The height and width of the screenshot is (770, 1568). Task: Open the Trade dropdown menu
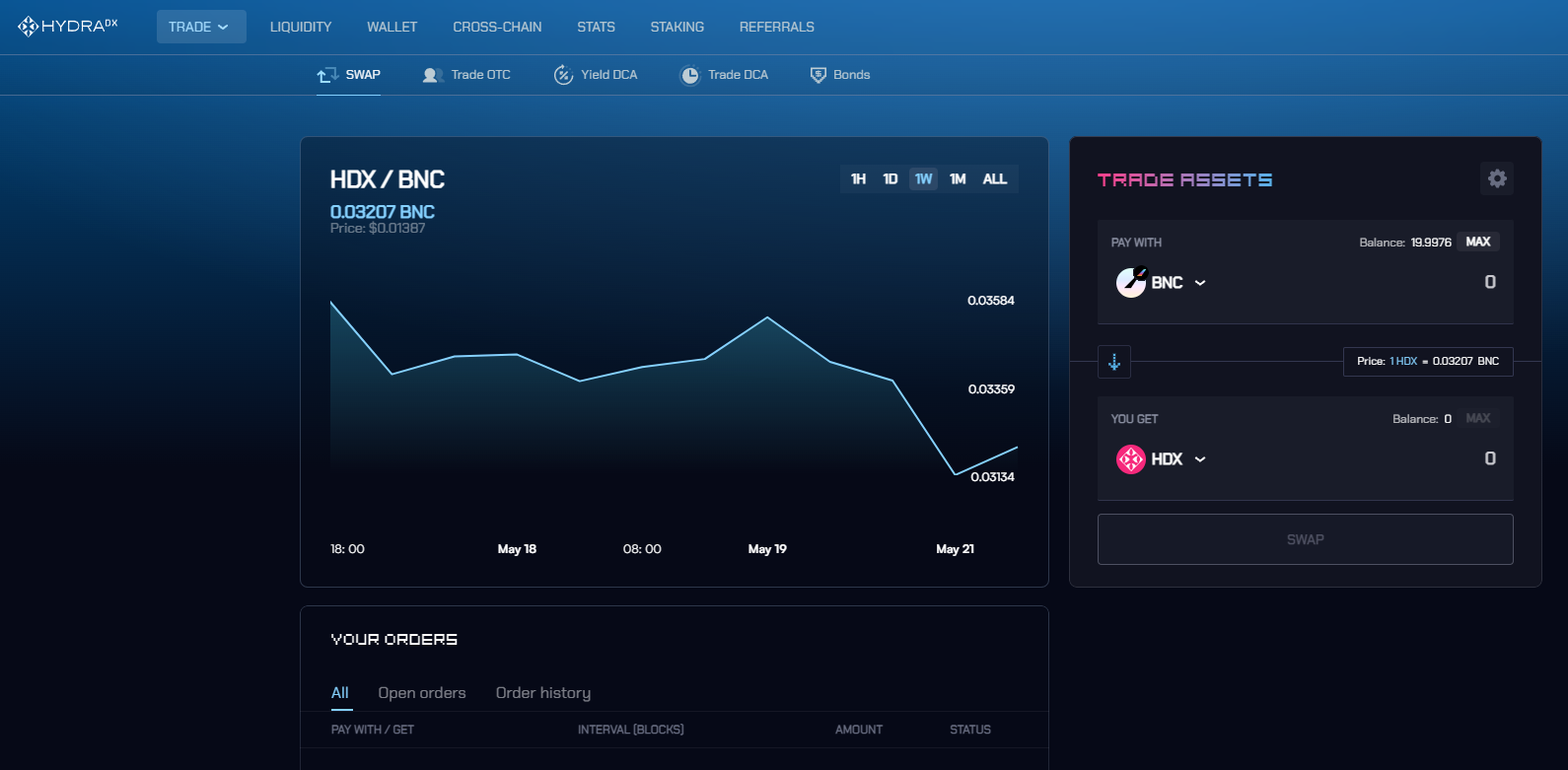point(201,27)
